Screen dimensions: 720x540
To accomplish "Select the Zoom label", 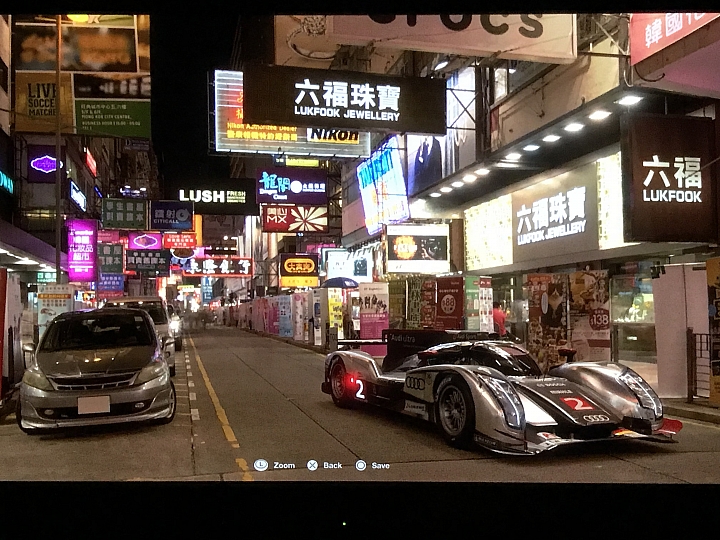I will pos(284,465).
